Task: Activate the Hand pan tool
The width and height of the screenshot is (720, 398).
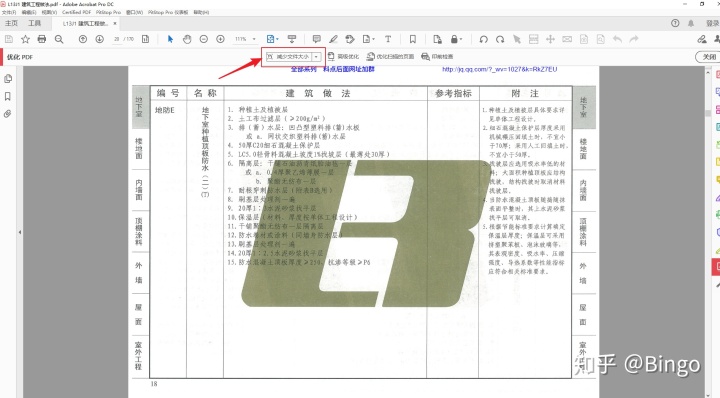Action: click(187, 39)
